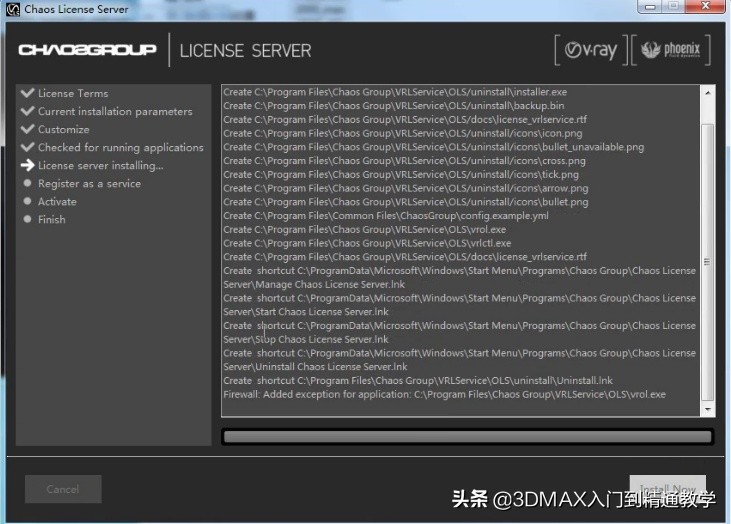Viewport: 731px width, 524px height.
Task: Click the Chaos Group logo
Action: click(x=87, y=49)
